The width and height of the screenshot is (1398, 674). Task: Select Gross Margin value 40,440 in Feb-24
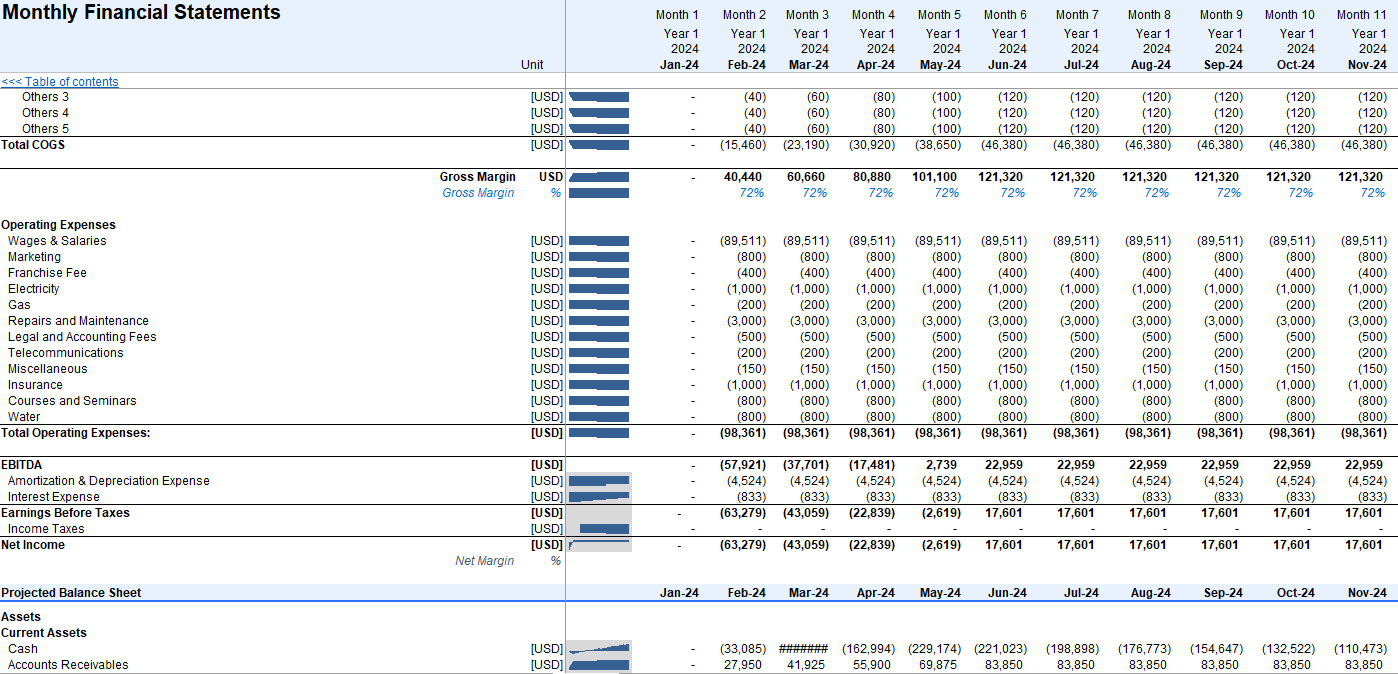[743, 177]
